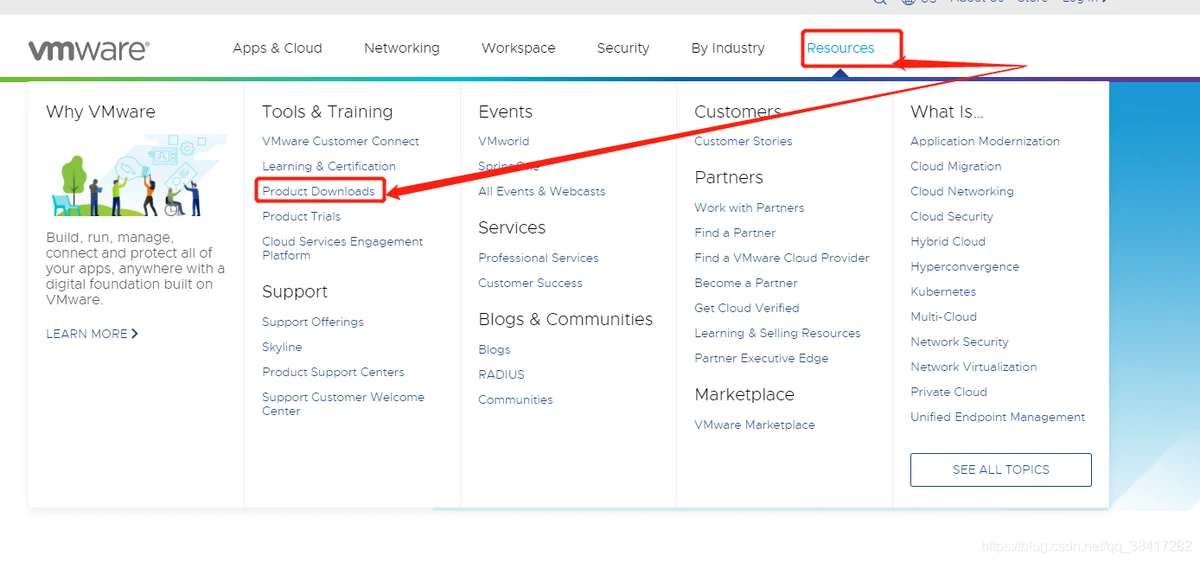1200x562 pixels.
Task: Open Multi-Cloud topic
Action: tap(943, 317)
